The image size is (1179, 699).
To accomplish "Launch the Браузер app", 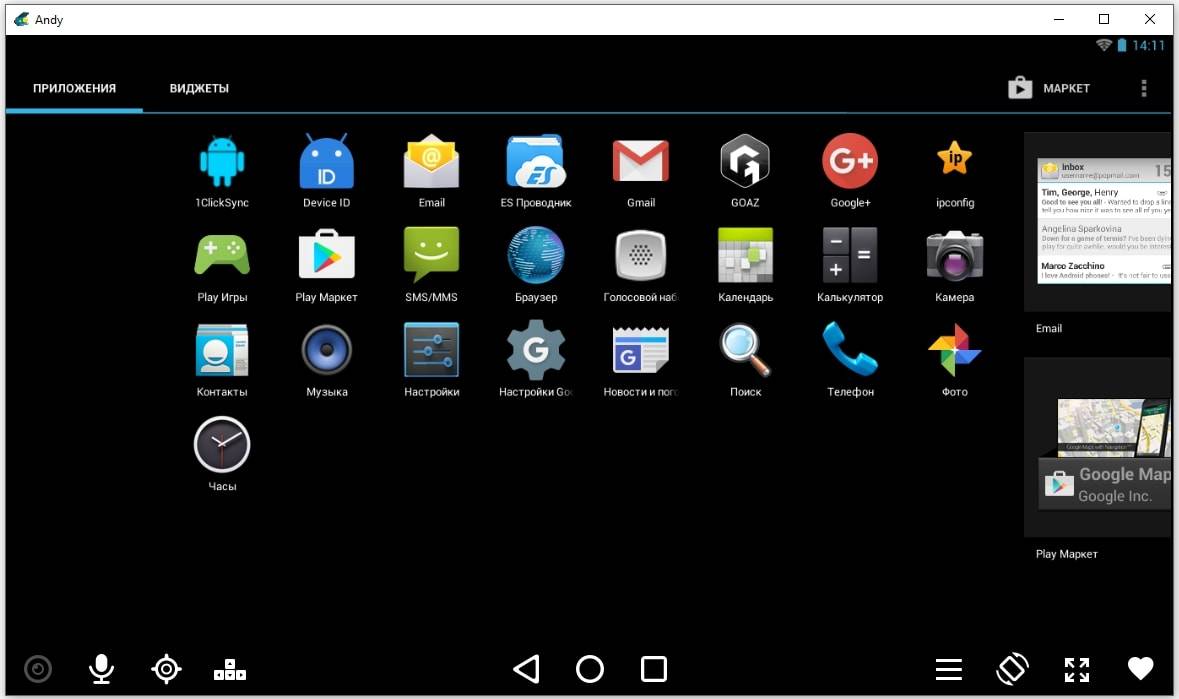I will pos(535,256).
